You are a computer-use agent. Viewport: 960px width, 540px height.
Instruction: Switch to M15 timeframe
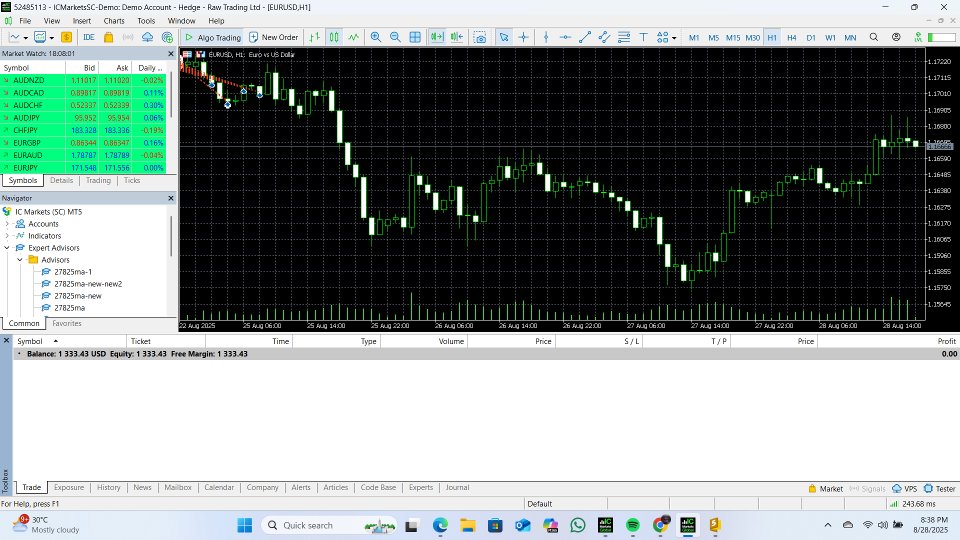pos(733,37)
